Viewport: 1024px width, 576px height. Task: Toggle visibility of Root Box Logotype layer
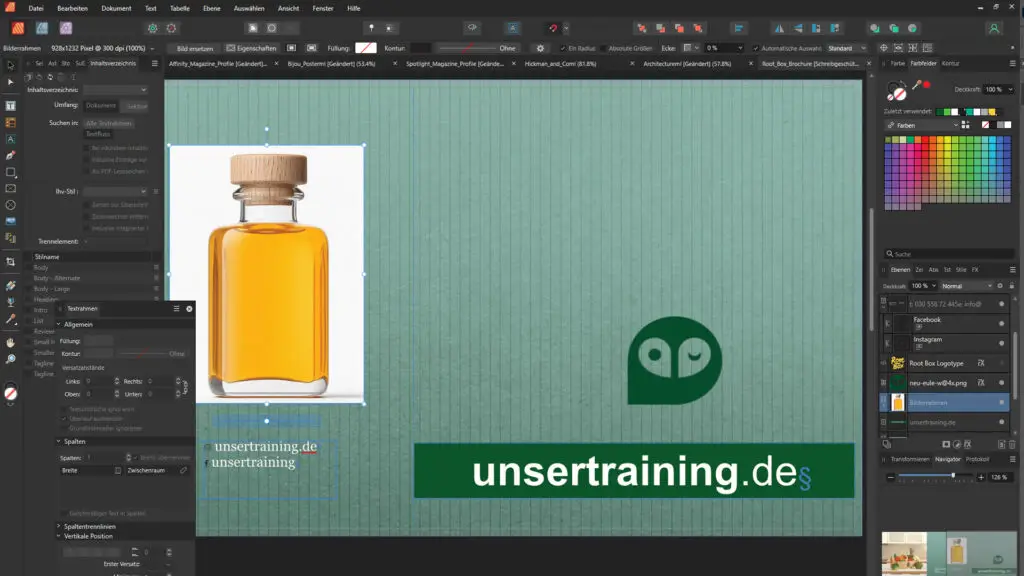click(1001, 363)
